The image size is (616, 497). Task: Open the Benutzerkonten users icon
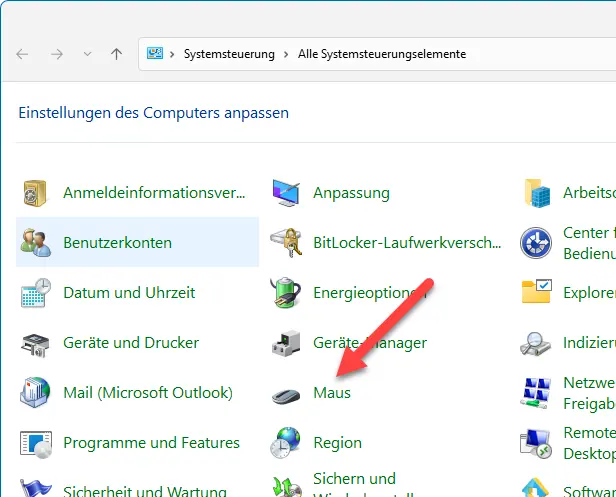click(36, 243)
